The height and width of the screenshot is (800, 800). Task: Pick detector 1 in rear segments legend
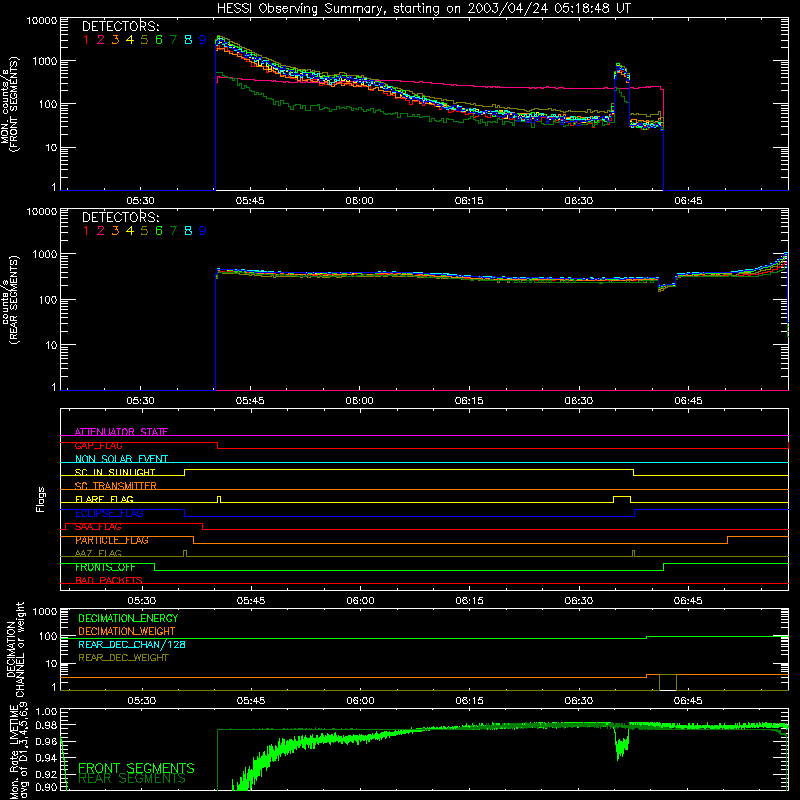point(86,231)
